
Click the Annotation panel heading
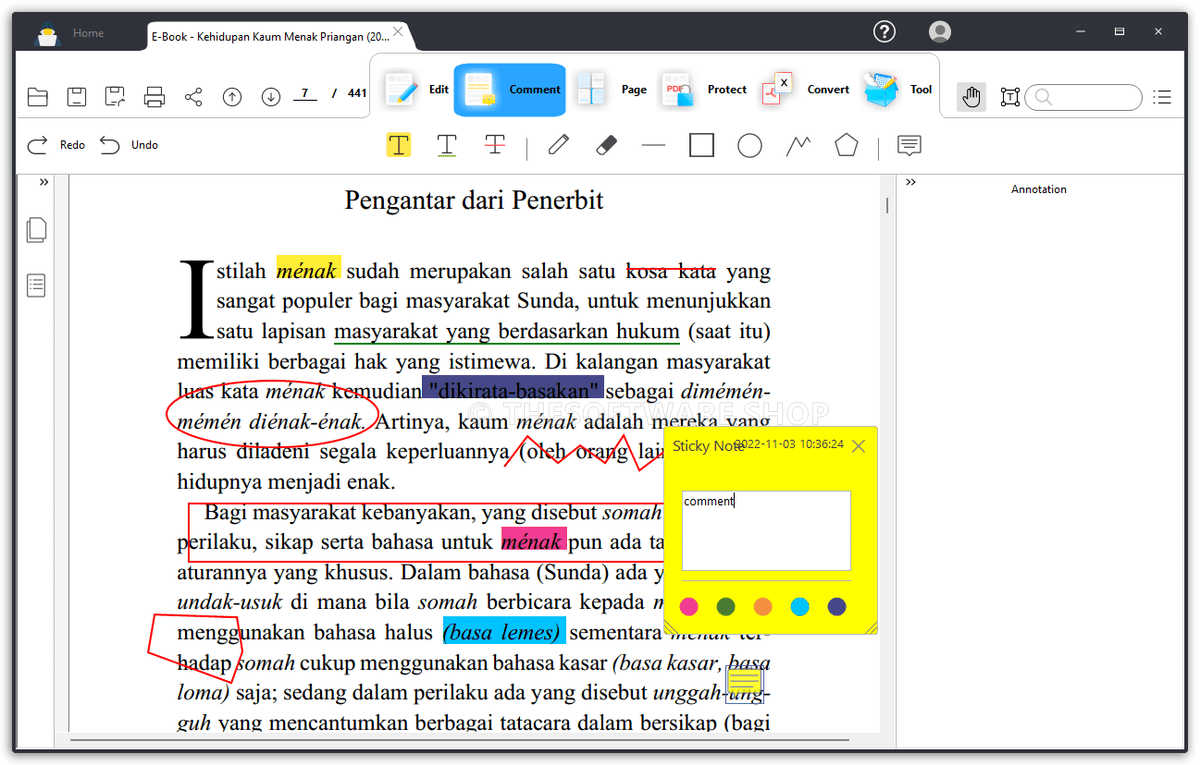point(1039,189)
